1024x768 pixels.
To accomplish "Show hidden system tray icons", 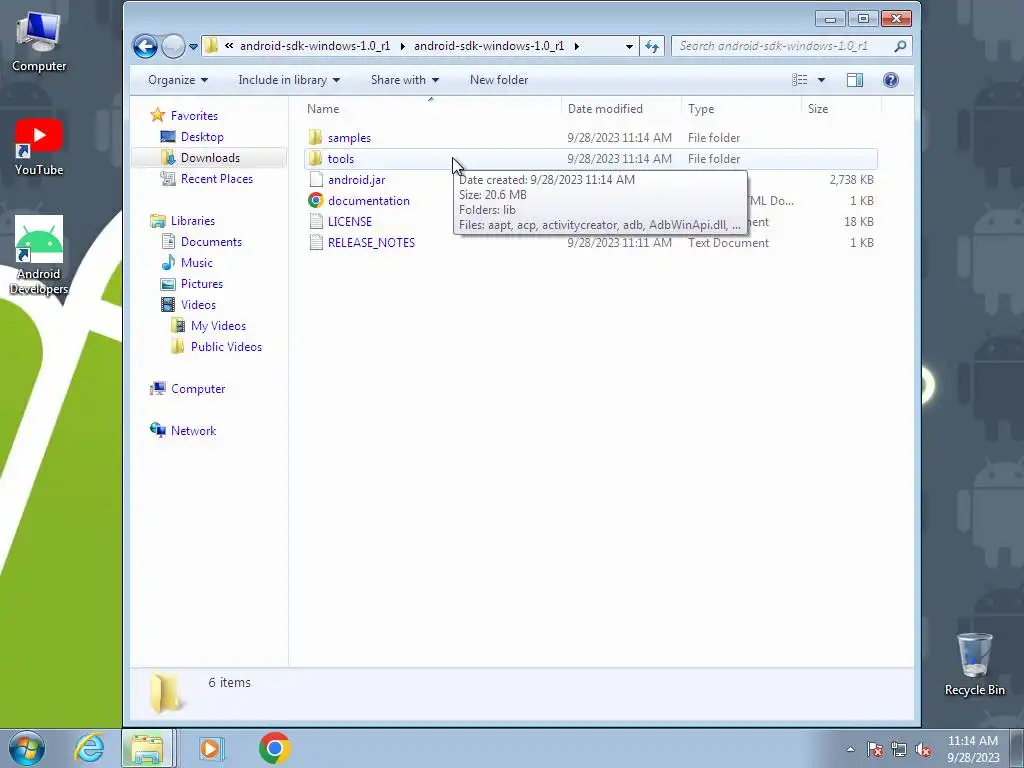I will (x=850, y=750).
